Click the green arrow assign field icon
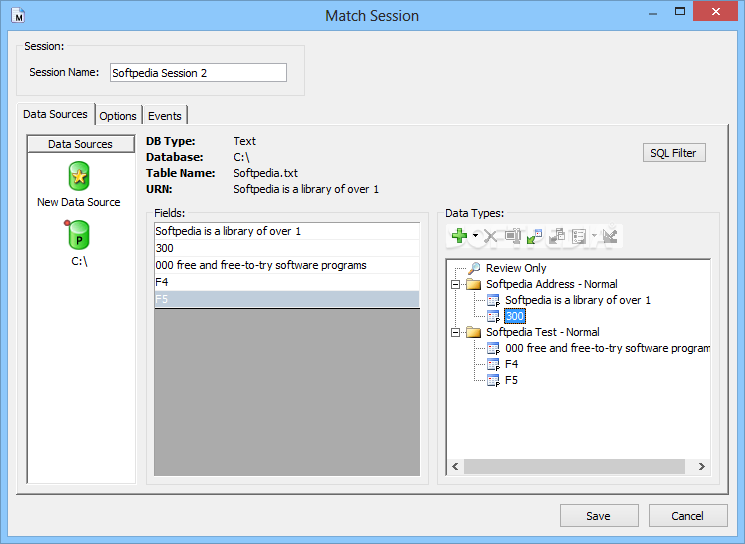 535,236
